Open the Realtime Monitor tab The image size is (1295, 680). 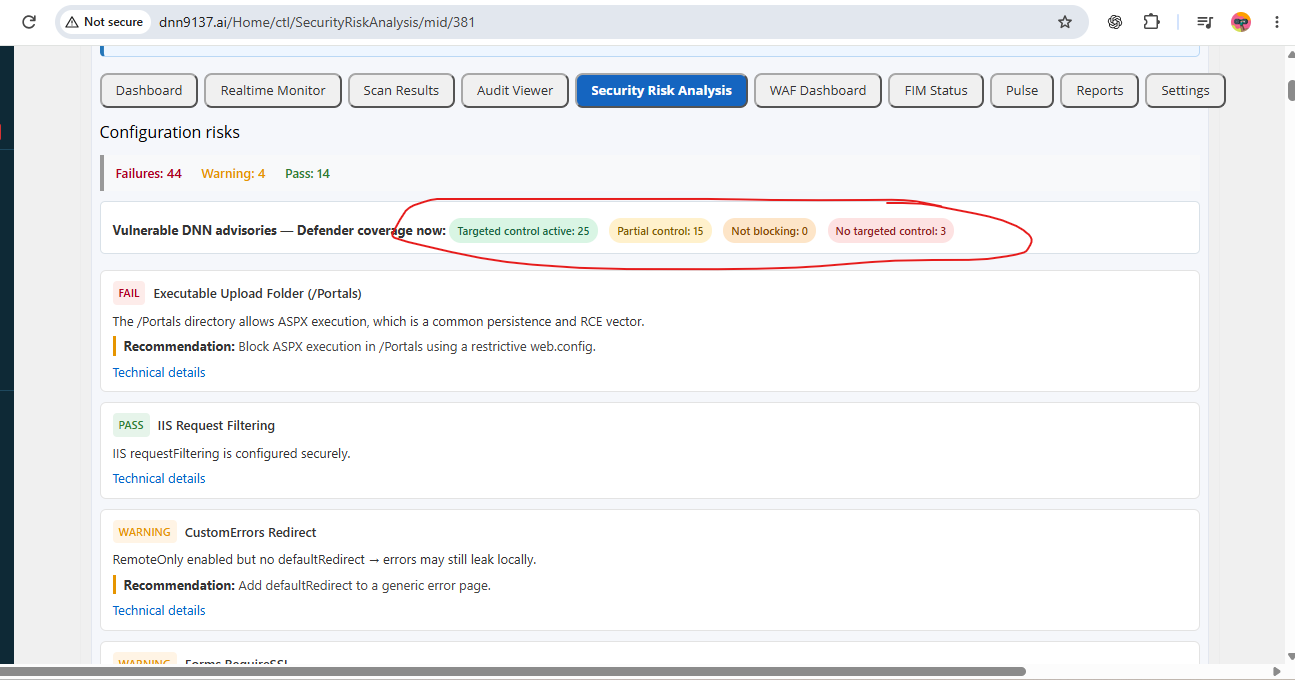click(273, 90)
